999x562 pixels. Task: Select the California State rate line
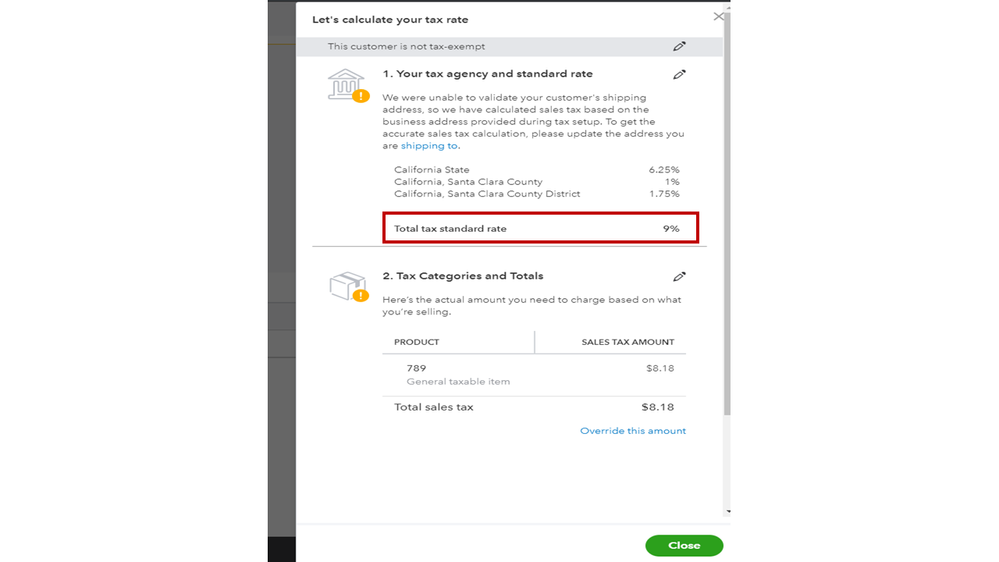click(x=536, y=170)
